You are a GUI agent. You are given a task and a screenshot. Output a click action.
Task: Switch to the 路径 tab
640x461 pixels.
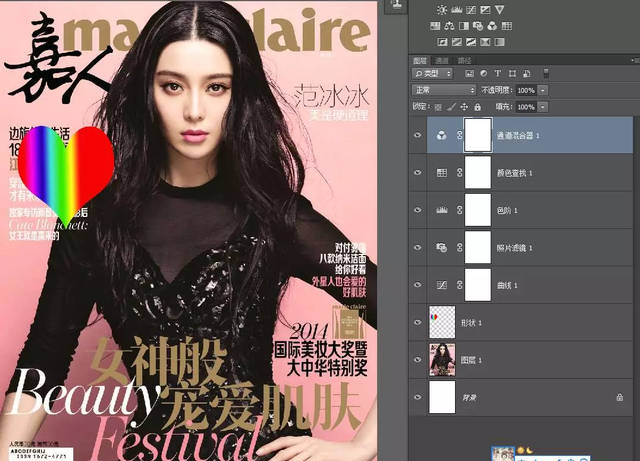point(464,60)
